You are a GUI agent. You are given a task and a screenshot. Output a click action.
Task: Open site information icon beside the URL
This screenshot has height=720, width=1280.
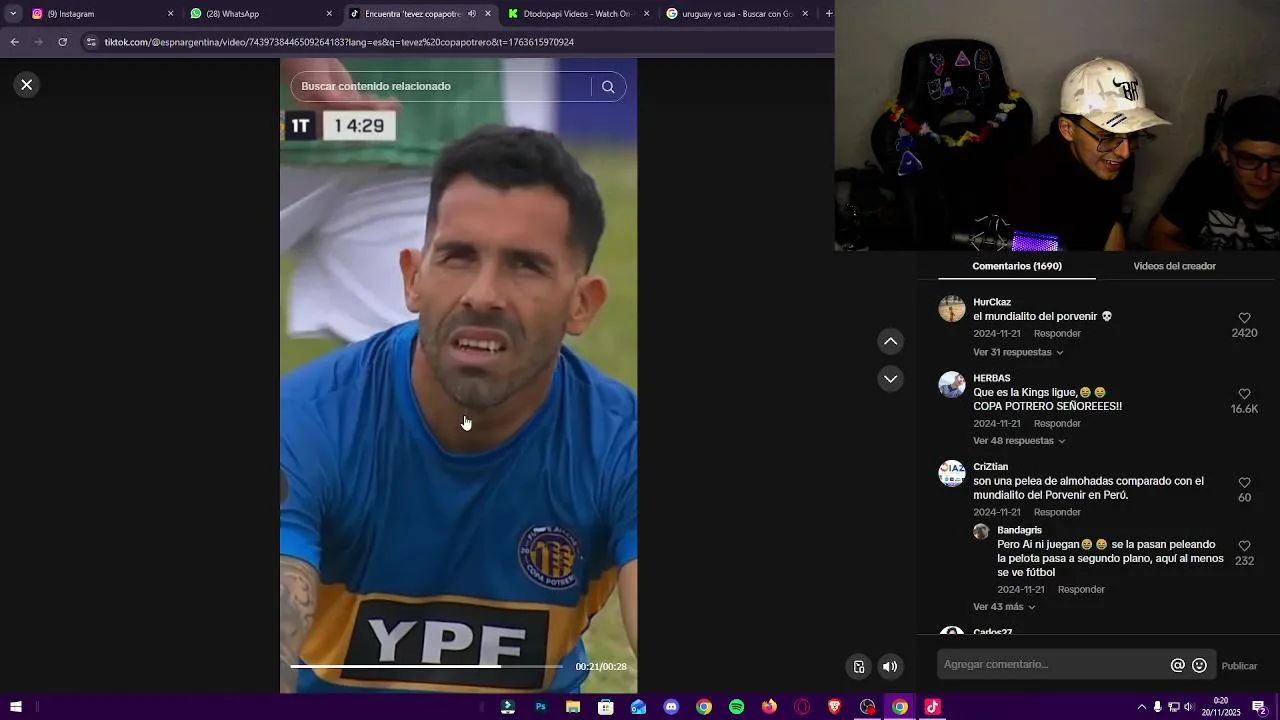[92, 42]
